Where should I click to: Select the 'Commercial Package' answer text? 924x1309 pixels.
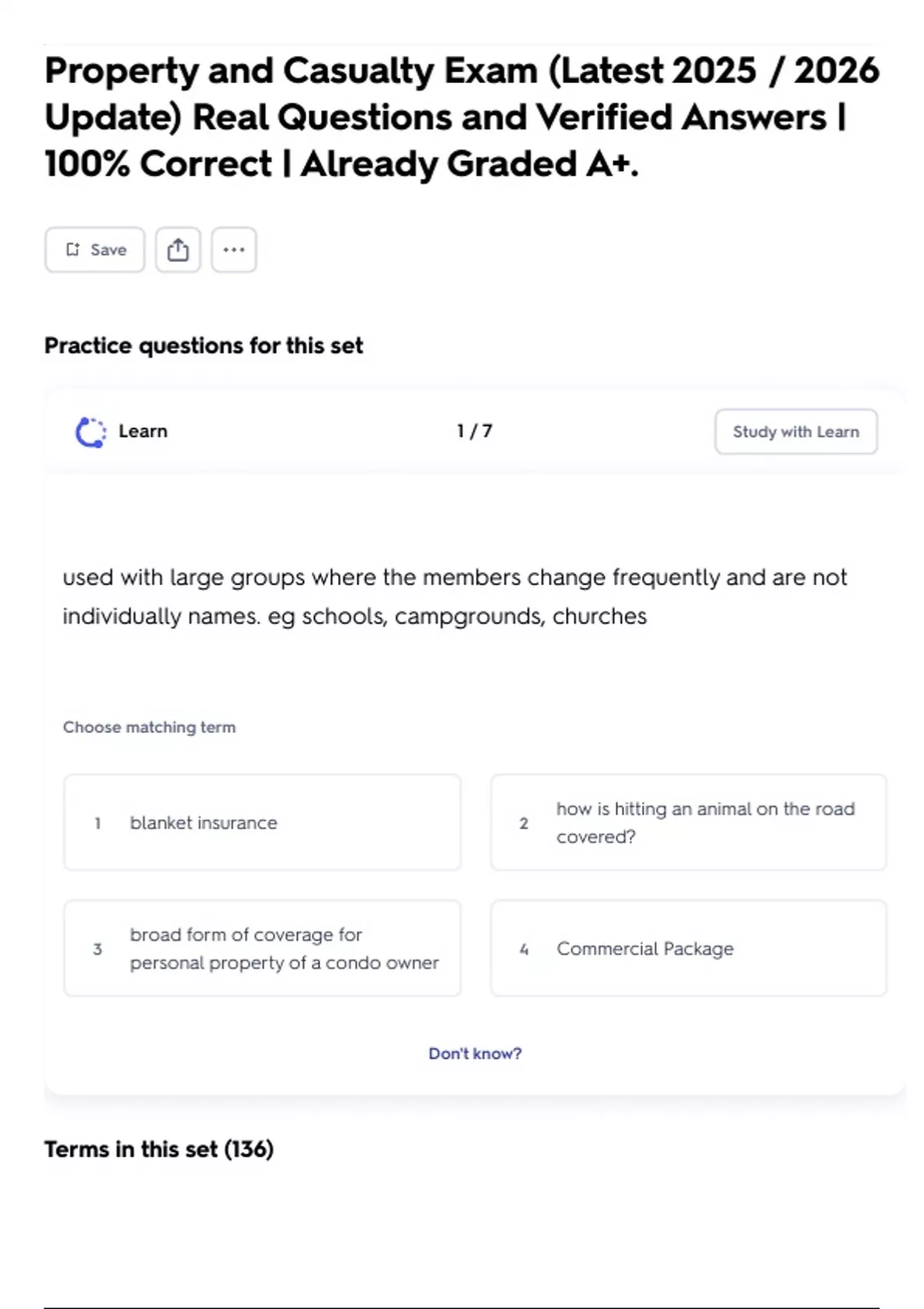644,949
